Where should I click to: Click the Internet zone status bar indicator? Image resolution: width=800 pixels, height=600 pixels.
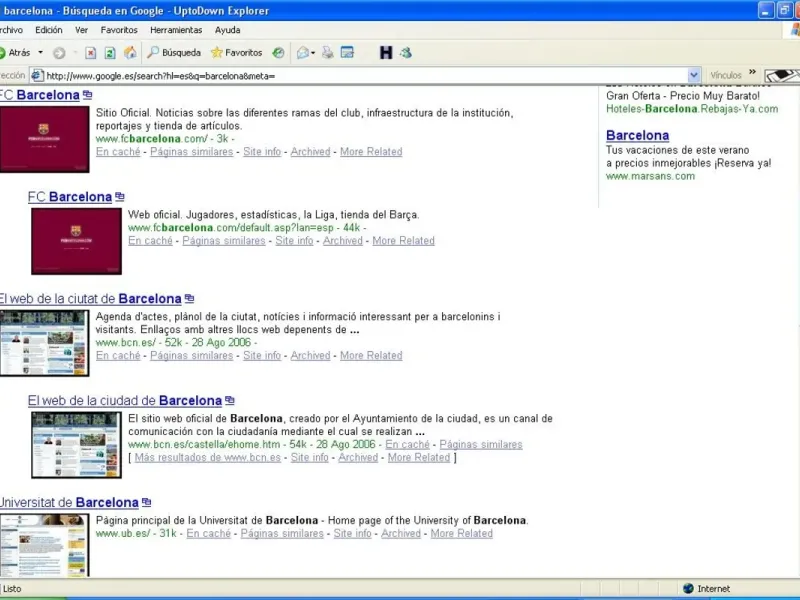707,589
